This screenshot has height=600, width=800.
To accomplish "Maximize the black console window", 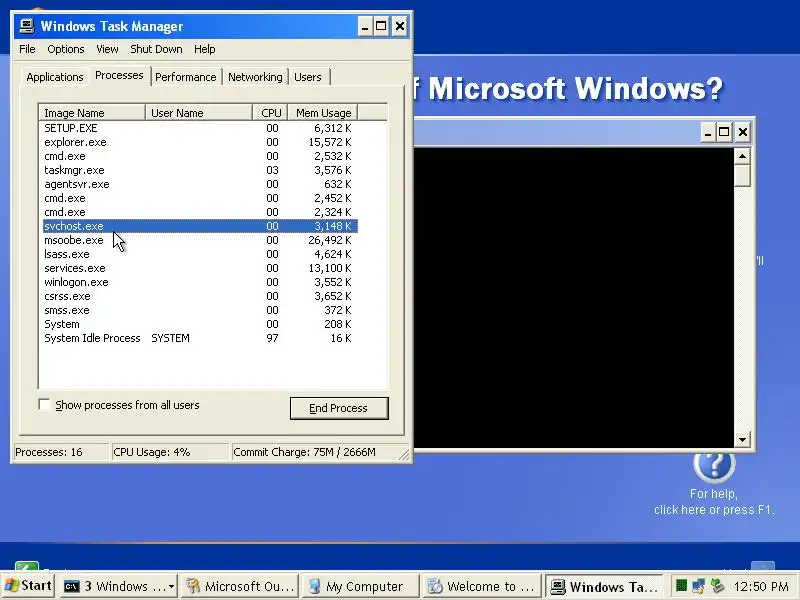I will pos(724,133).
